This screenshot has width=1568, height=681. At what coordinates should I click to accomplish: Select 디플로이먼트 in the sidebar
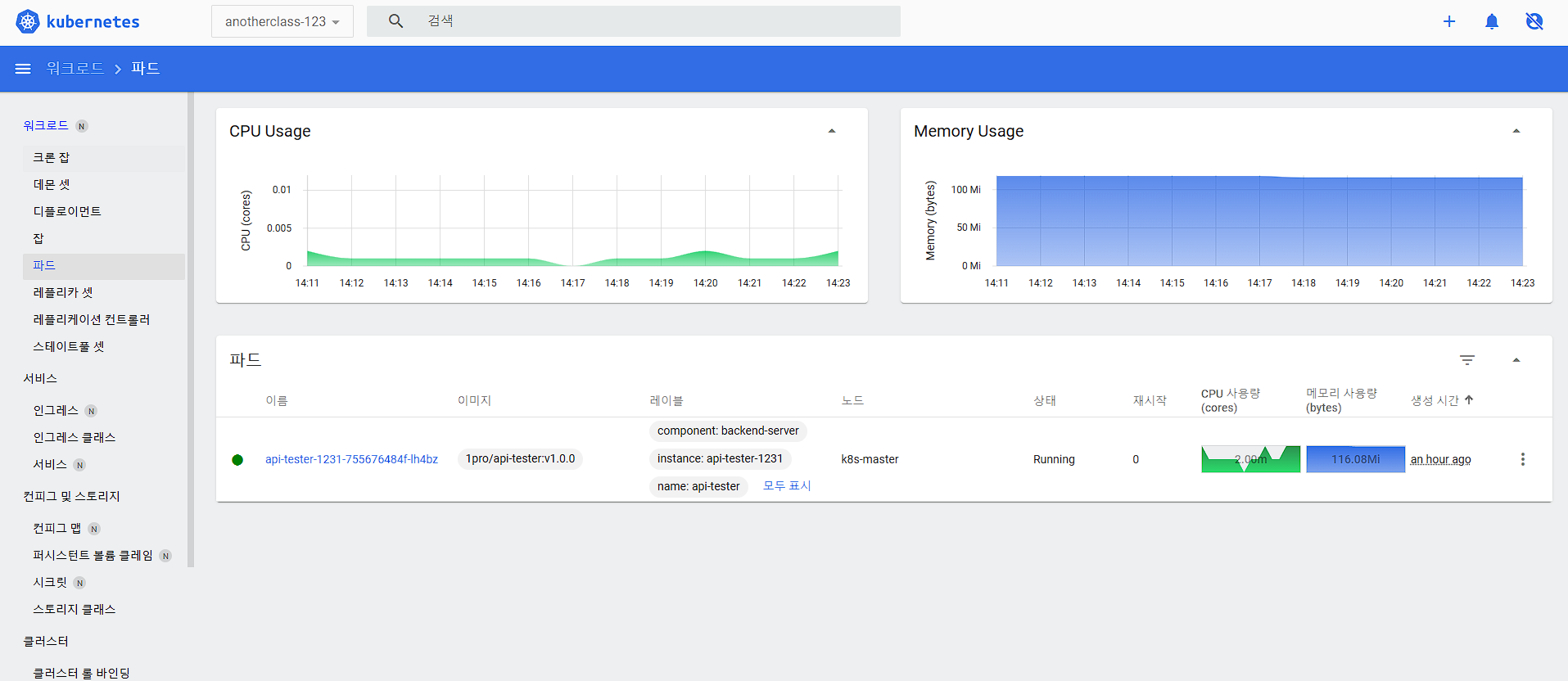(x=67, y=211)
